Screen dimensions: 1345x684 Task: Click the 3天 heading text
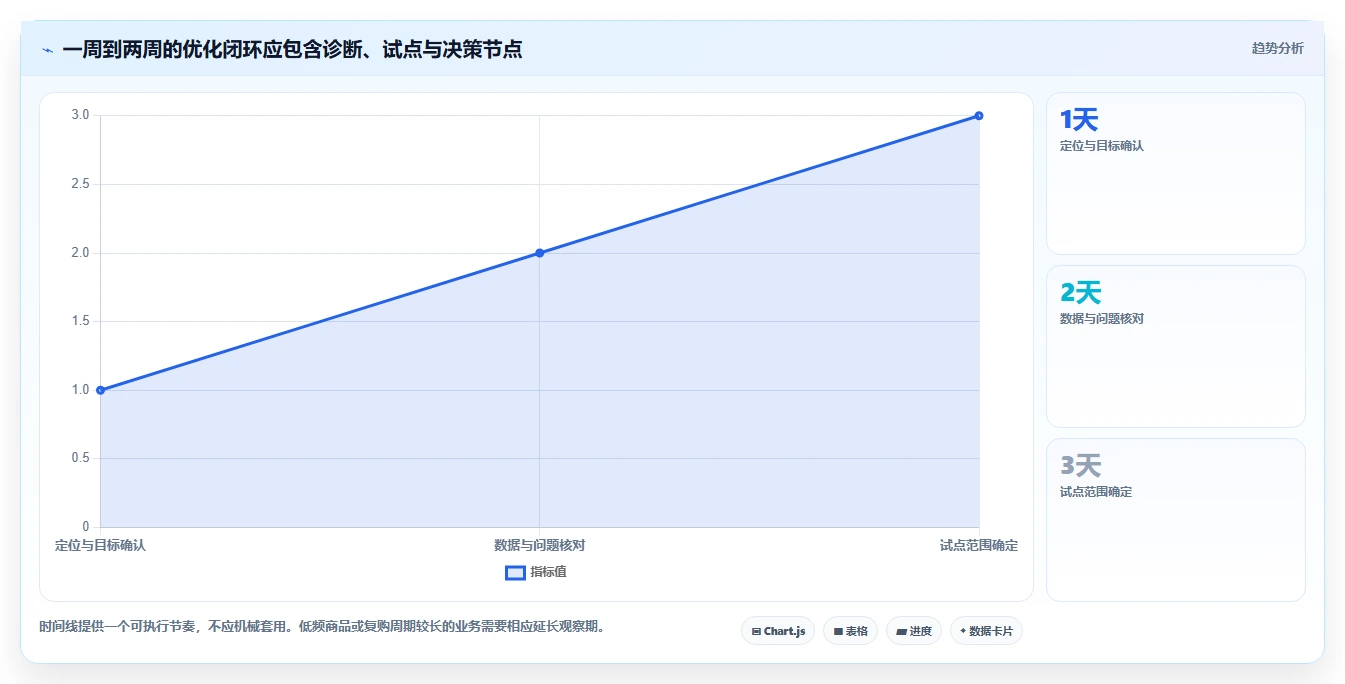(x=1080, y=466)
